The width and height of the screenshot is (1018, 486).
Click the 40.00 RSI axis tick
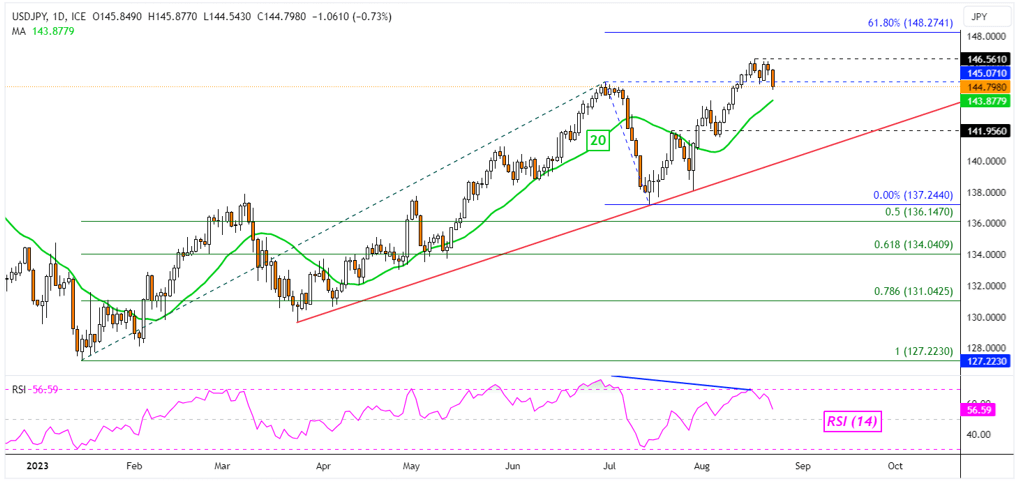(977, 435)
